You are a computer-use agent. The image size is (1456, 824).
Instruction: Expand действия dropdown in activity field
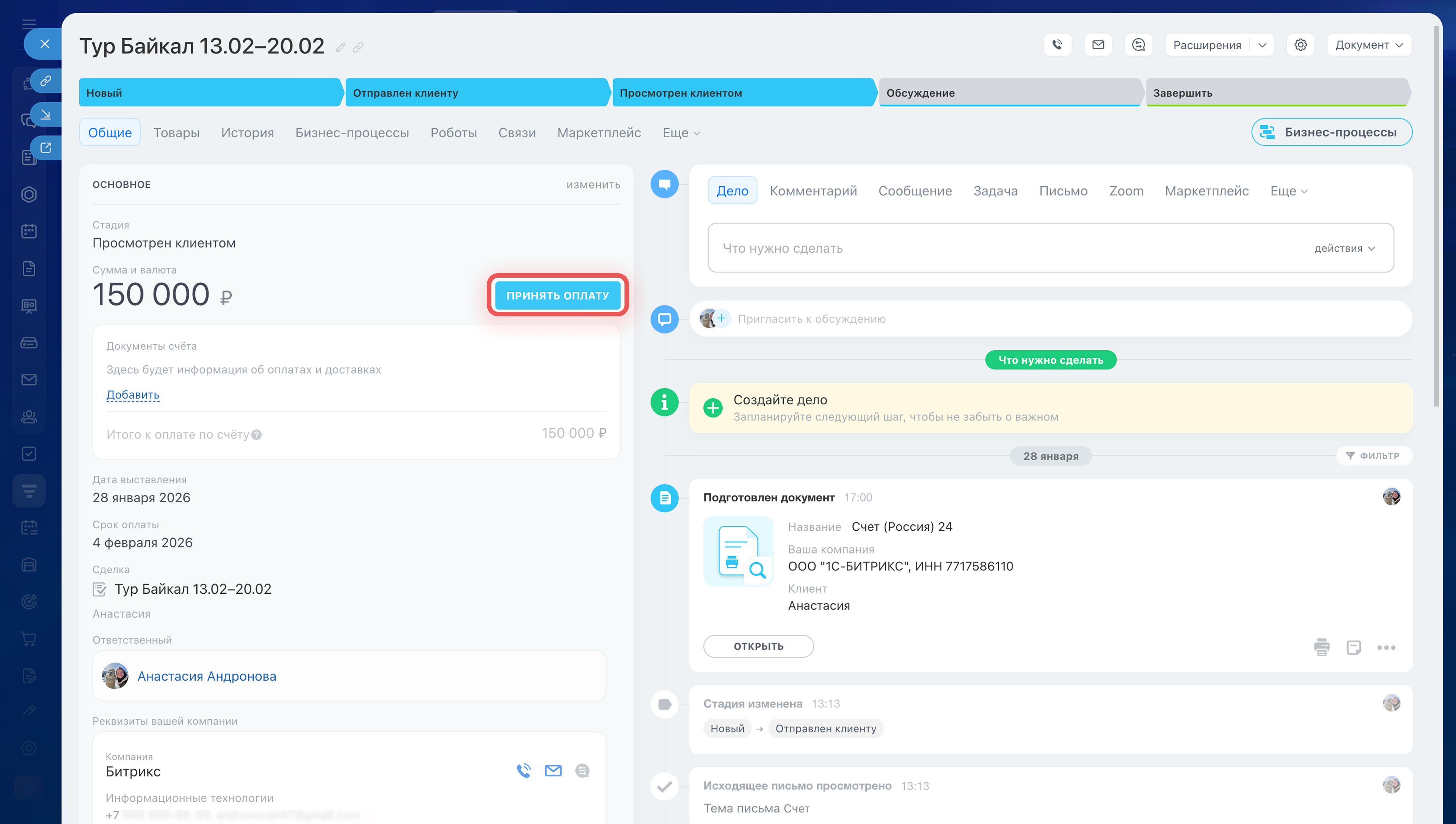(1344, 248)
